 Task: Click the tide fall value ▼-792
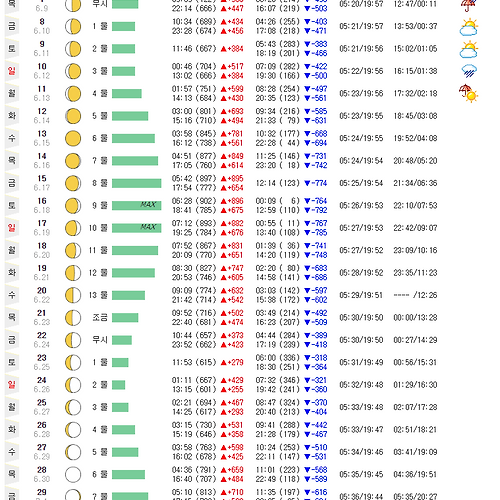tap(316, 210)
